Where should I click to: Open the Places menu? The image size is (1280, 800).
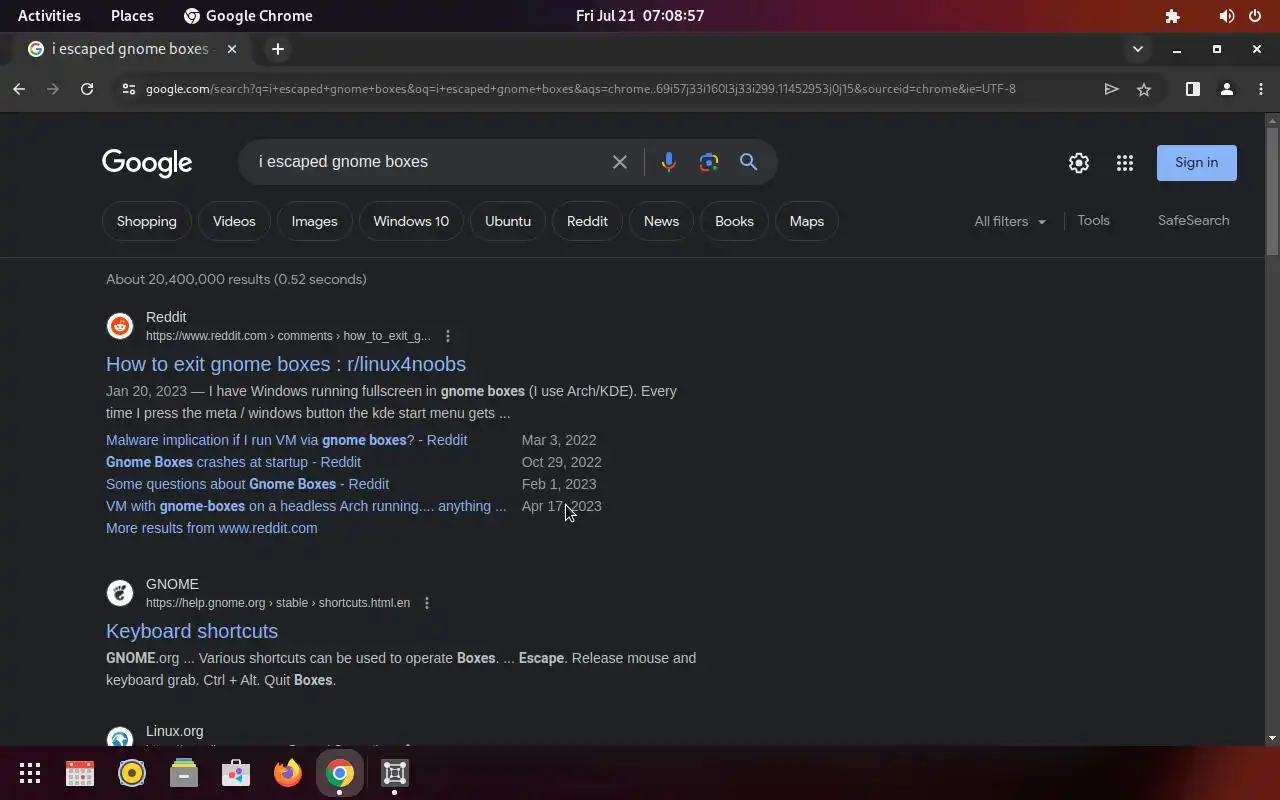click(132, 16)
